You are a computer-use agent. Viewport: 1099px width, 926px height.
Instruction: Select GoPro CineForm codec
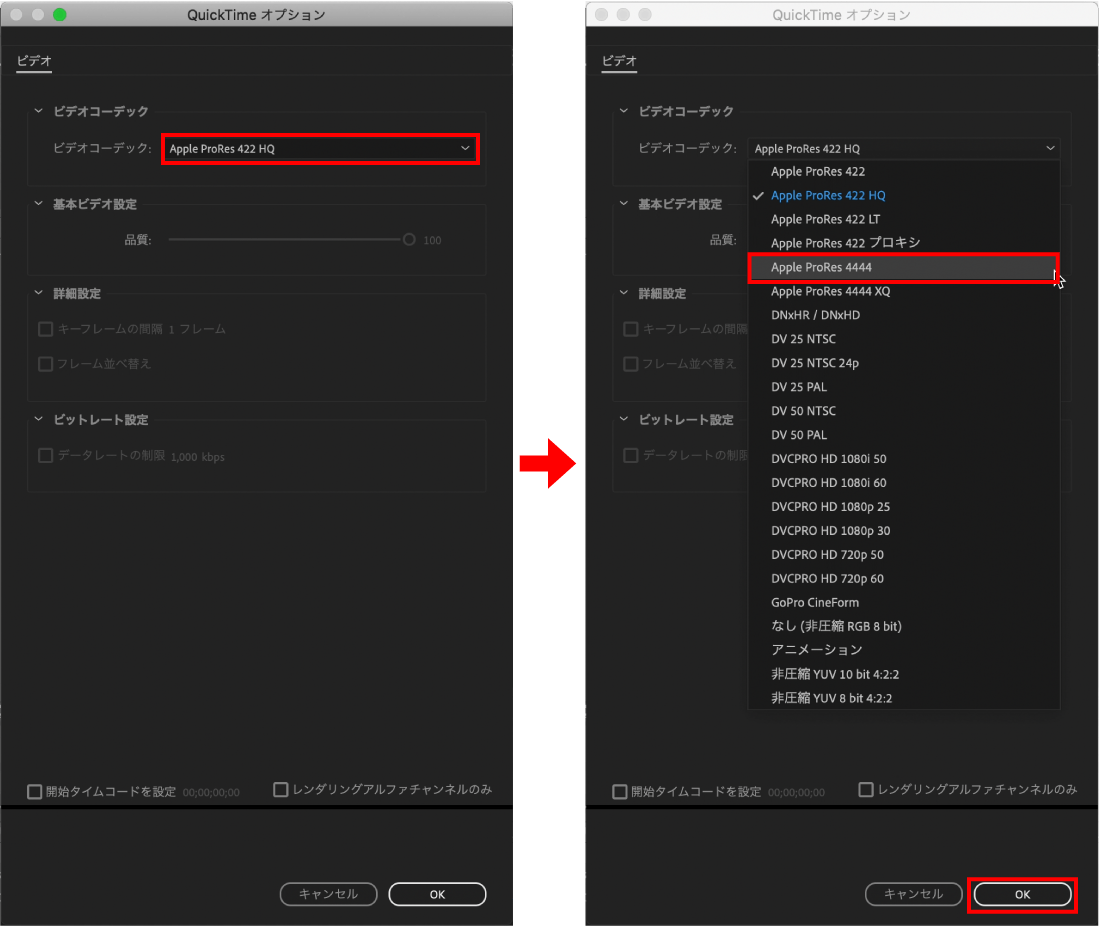pyautogui.click(x=903, y=602)
